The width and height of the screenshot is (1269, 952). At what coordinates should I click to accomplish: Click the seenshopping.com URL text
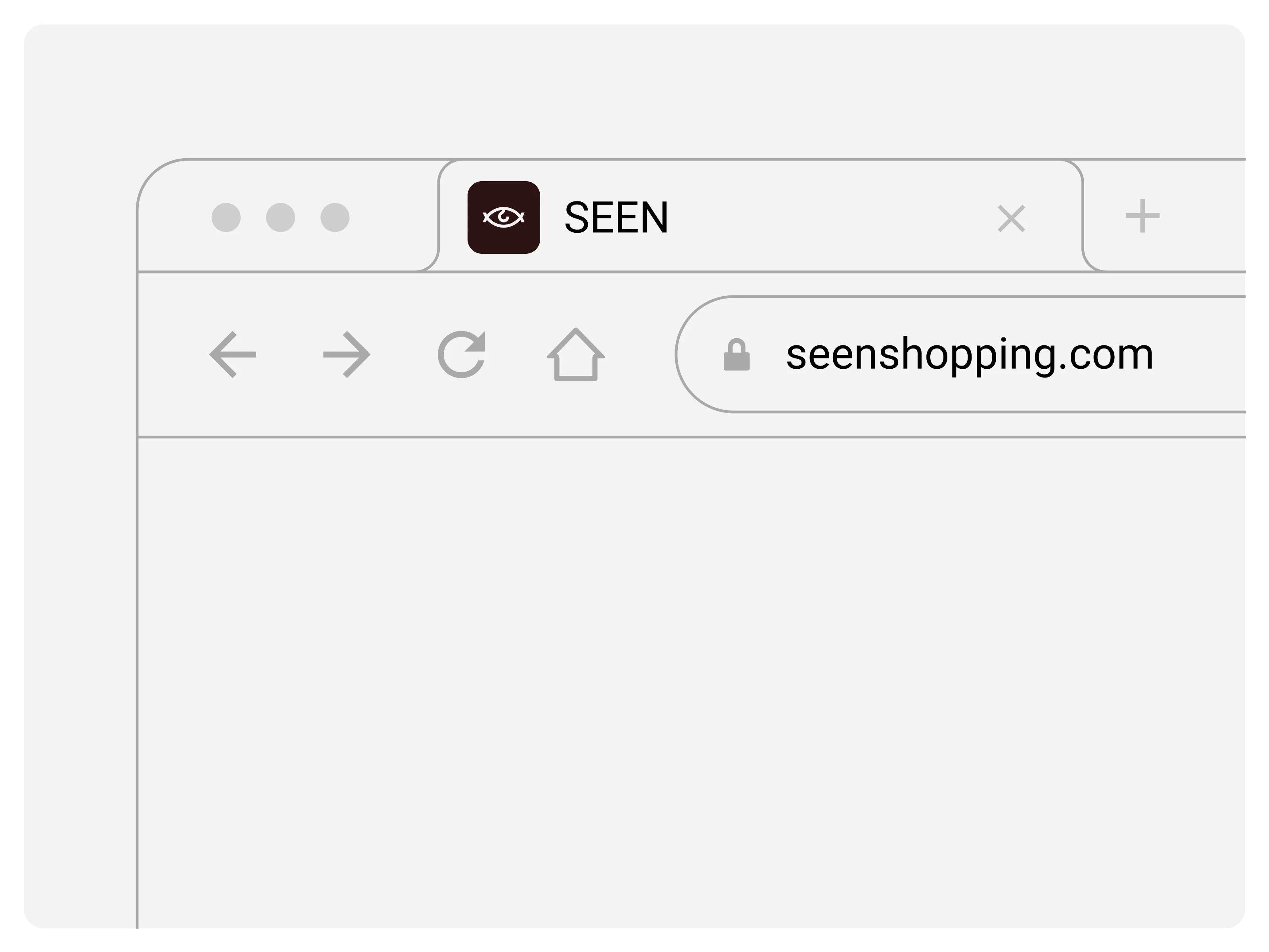[x=970, y=354]
